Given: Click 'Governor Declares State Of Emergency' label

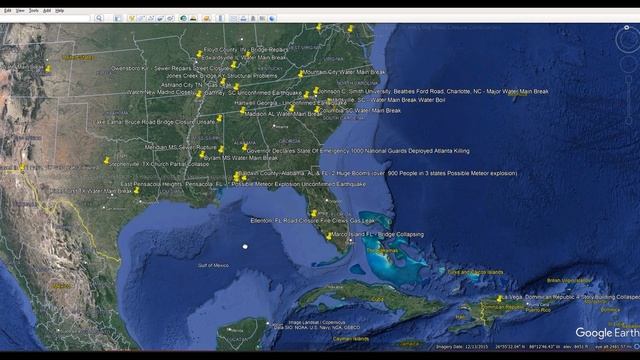Looking at the screenshot, I should pyautogui.click(x=358, y=151).
